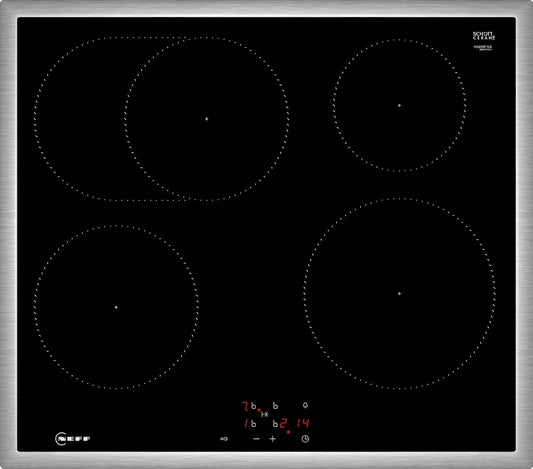Tap the clock timer icon
This screenshot has height=469, width=533.
tap(305, 439)
